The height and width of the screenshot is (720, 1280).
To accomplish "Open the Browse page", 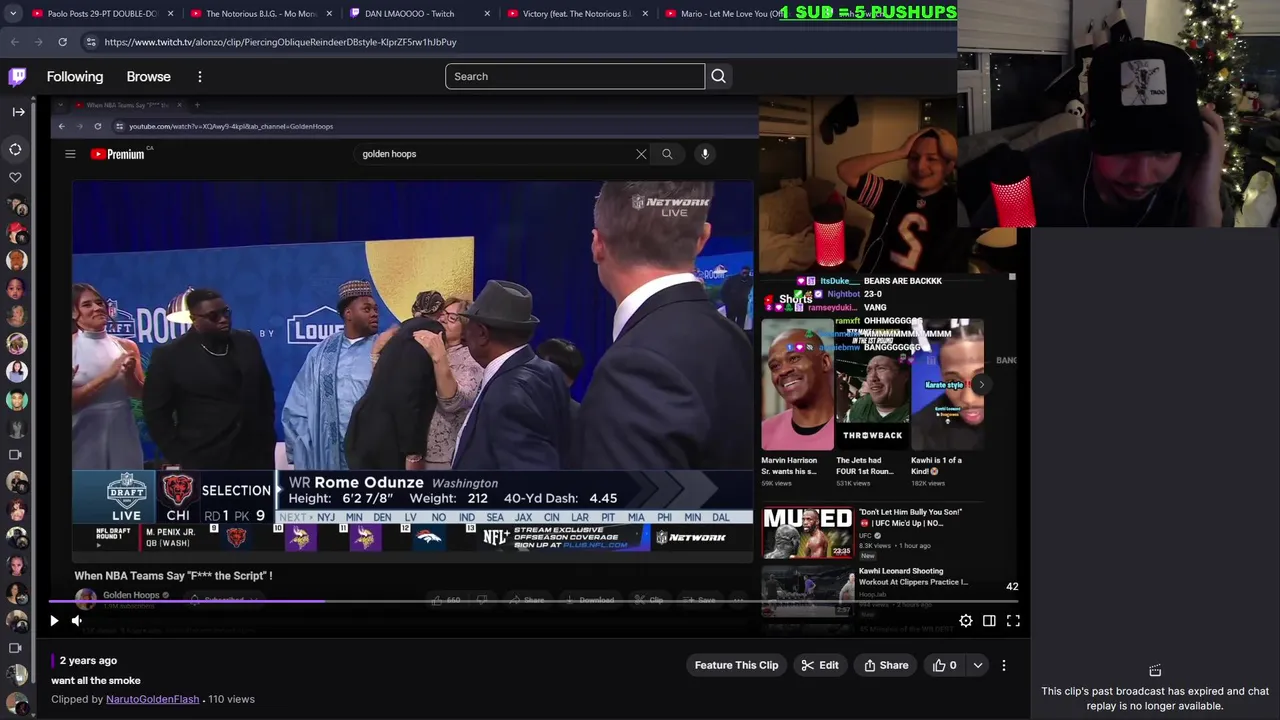I will pyautogui.click(x=148, y=77).
